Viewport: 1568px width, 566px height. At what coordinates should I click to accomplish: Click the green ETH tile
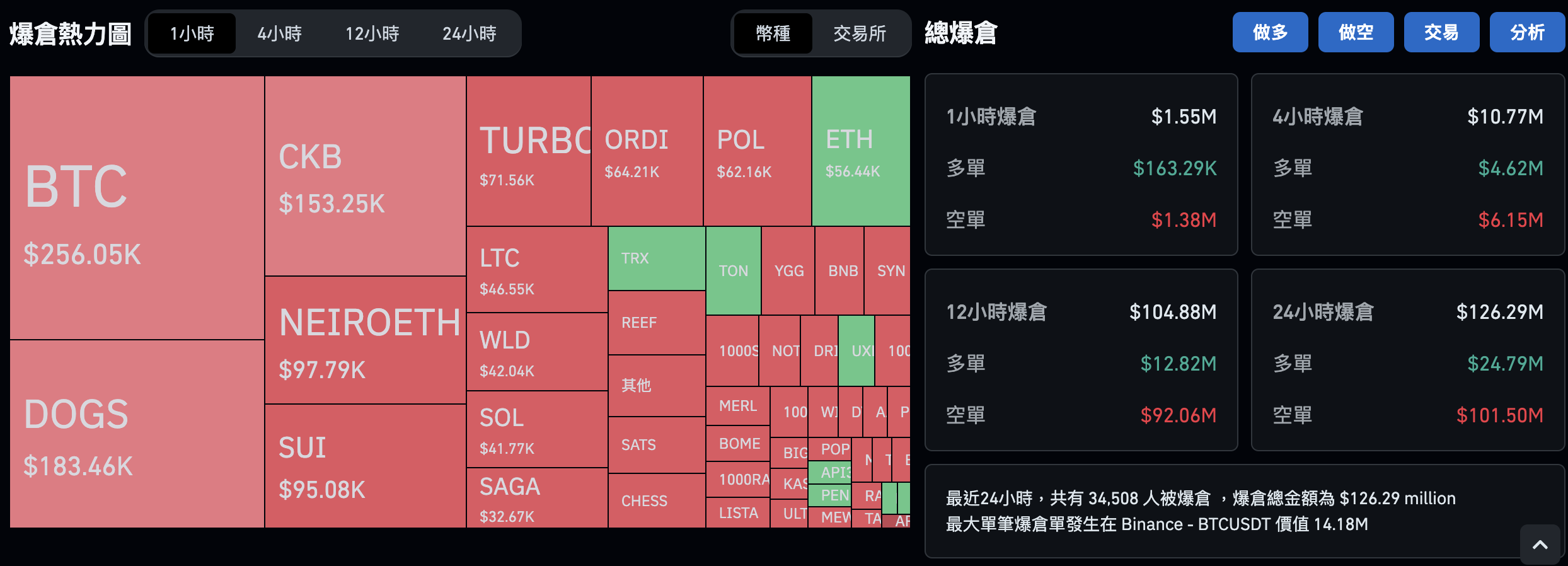pyautogui.click(x=861, y=151)
